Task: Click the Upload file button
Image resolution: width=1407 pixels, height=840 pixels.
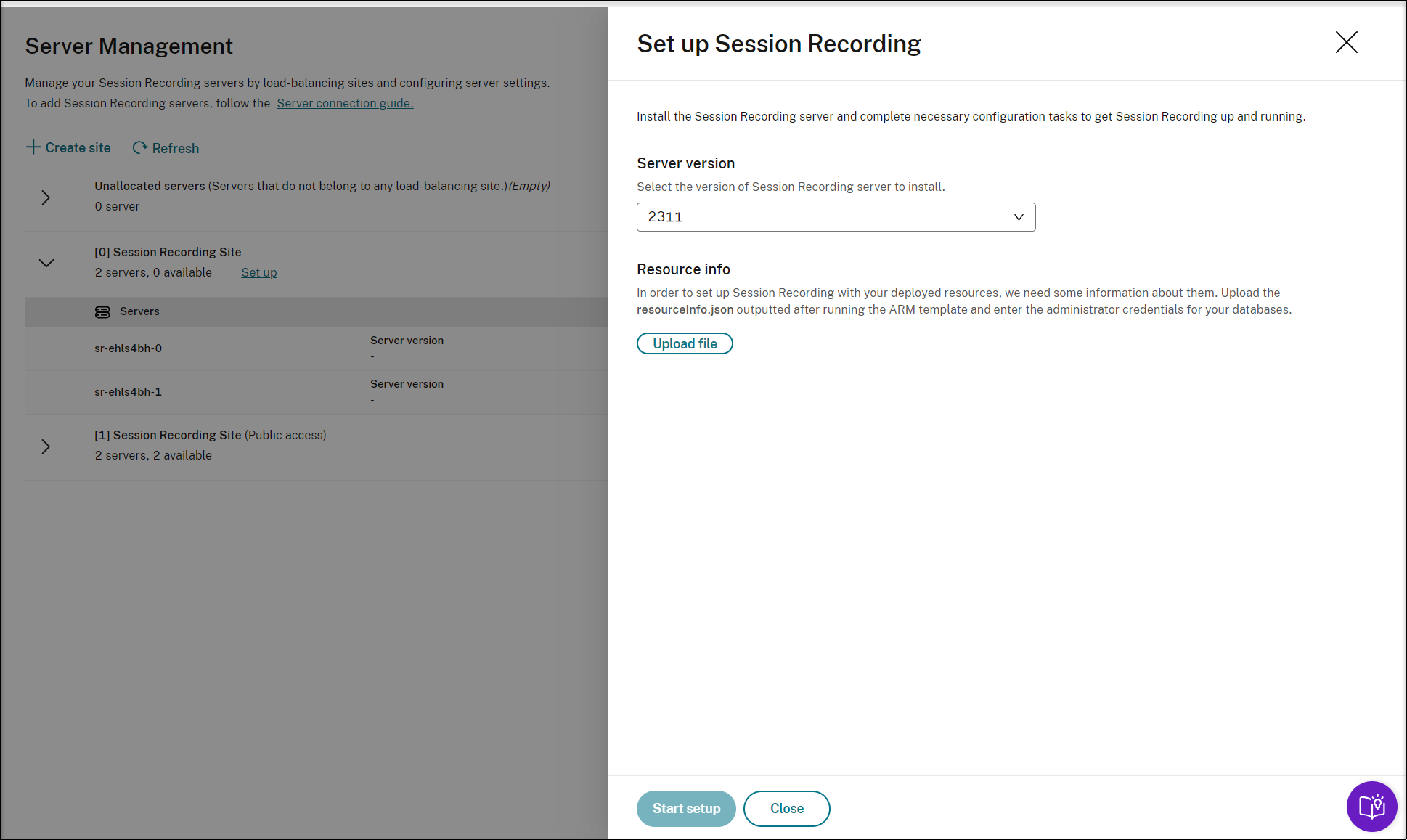Action: point(685,343)
